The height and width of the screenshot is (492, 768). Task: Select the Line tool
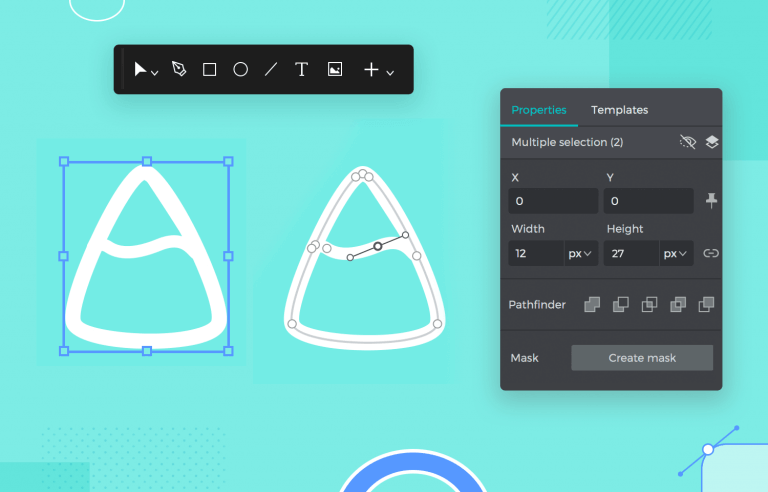coord(271,69)
